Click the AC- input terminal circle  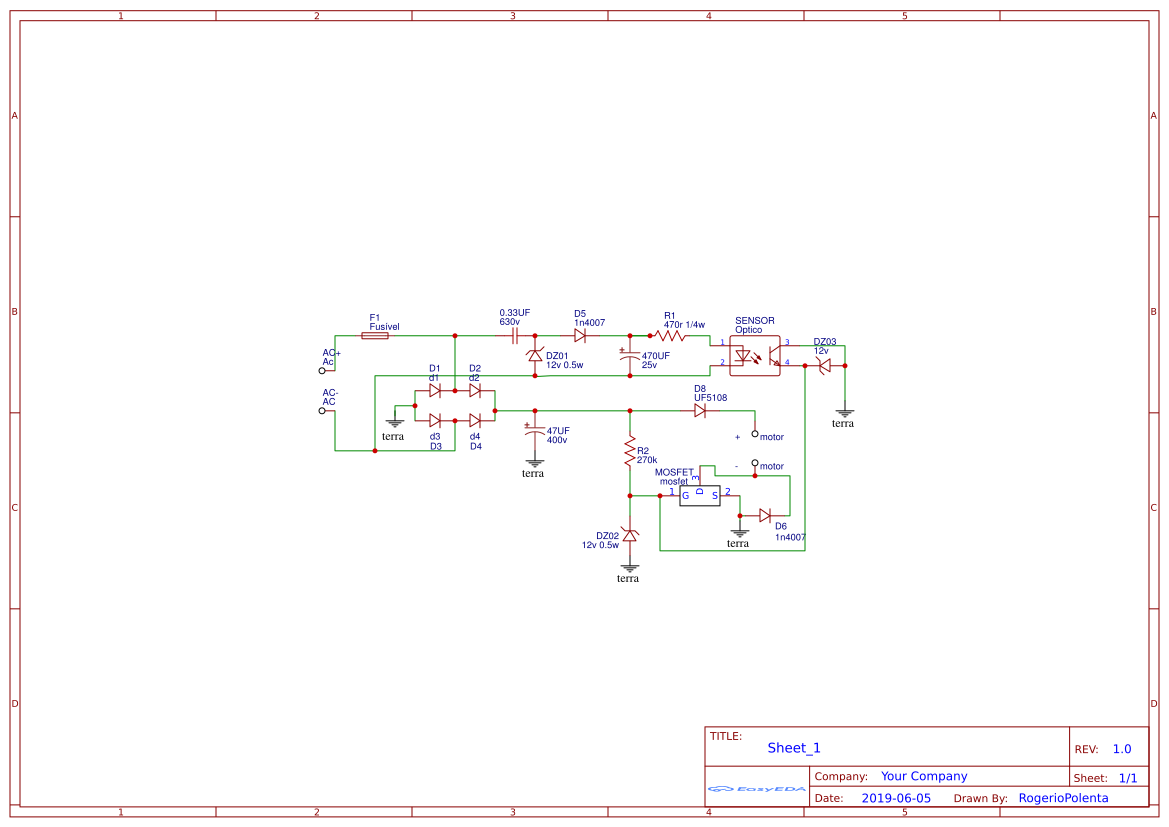click(x=322, y=410)
